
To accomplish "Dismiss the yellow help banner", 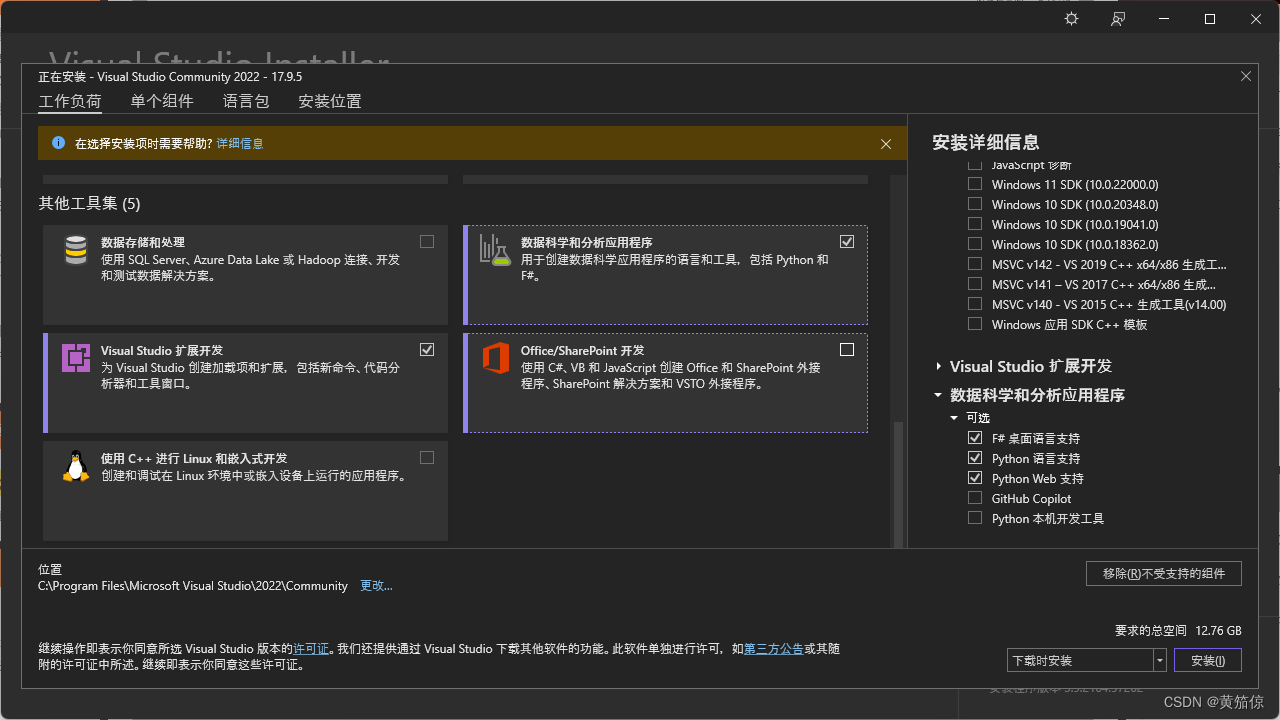I will [886, 144].
